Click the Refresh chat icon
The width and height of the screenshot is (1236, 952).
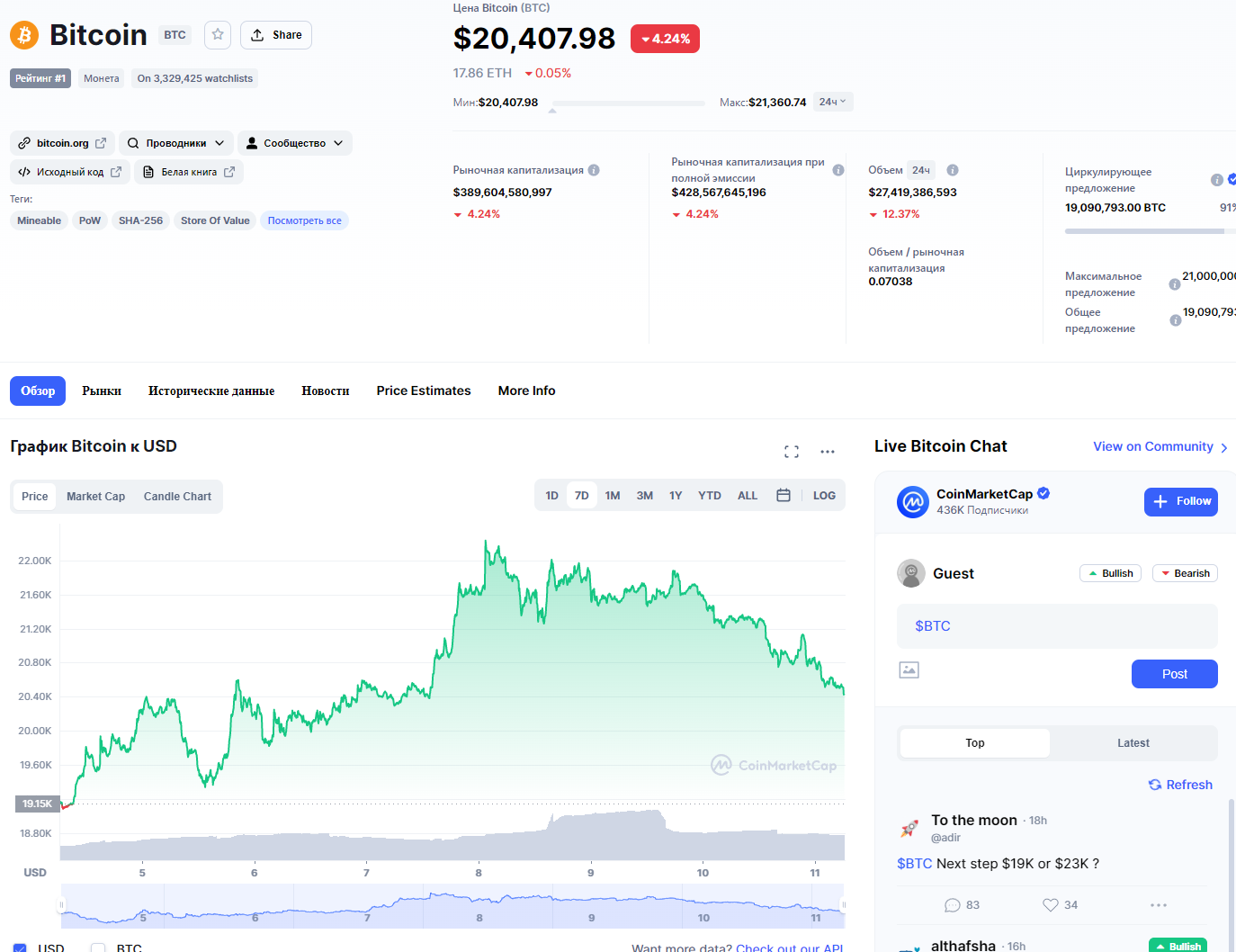click(1155, 785)
